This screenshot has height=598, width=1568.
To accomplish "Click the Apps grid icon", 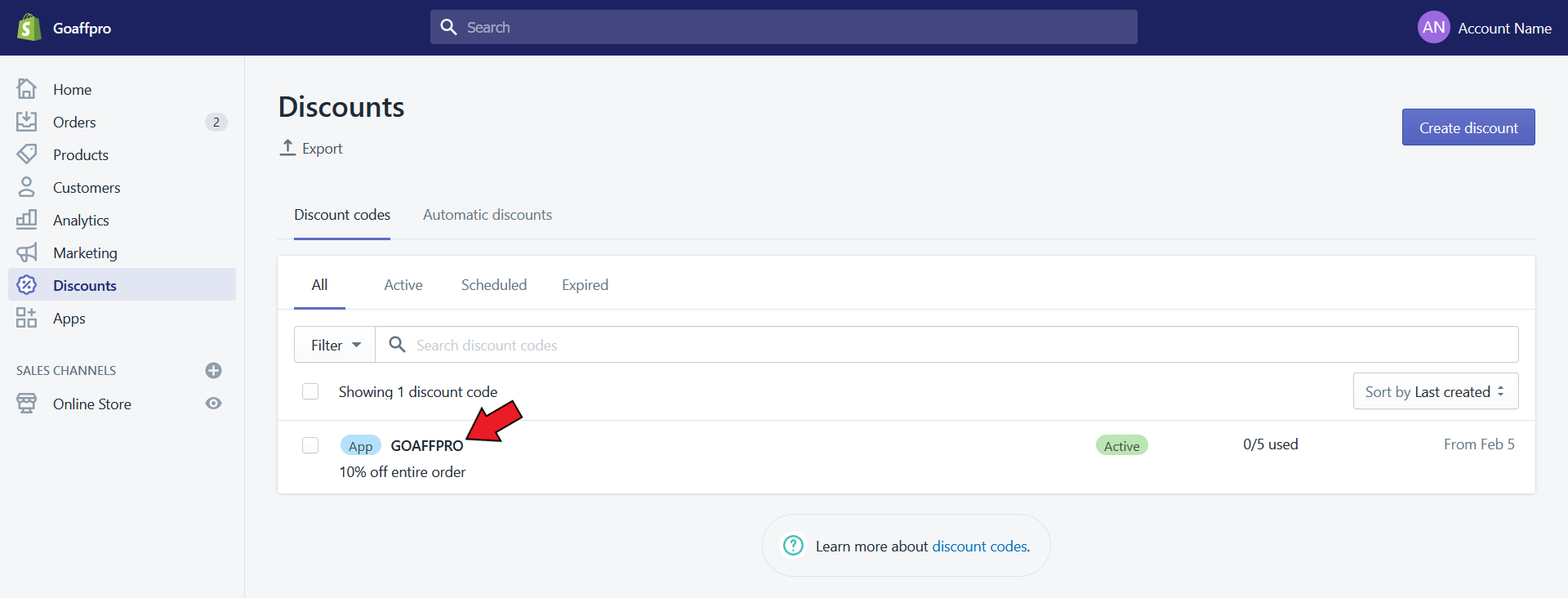I will [27, 318].
